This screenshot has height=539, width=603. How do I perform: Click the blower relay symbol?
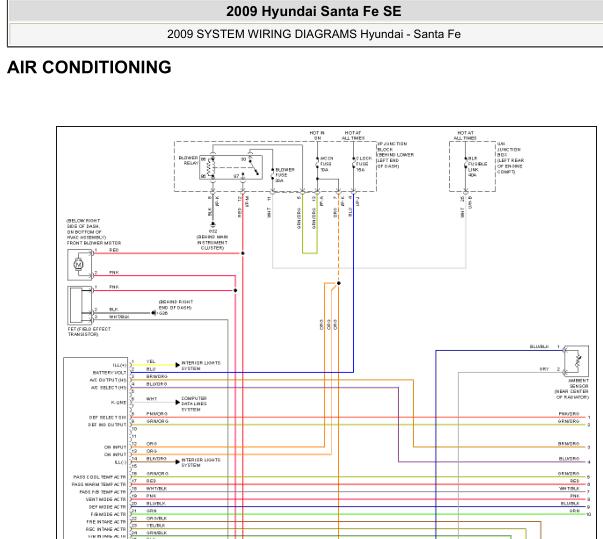pos(231,167)
